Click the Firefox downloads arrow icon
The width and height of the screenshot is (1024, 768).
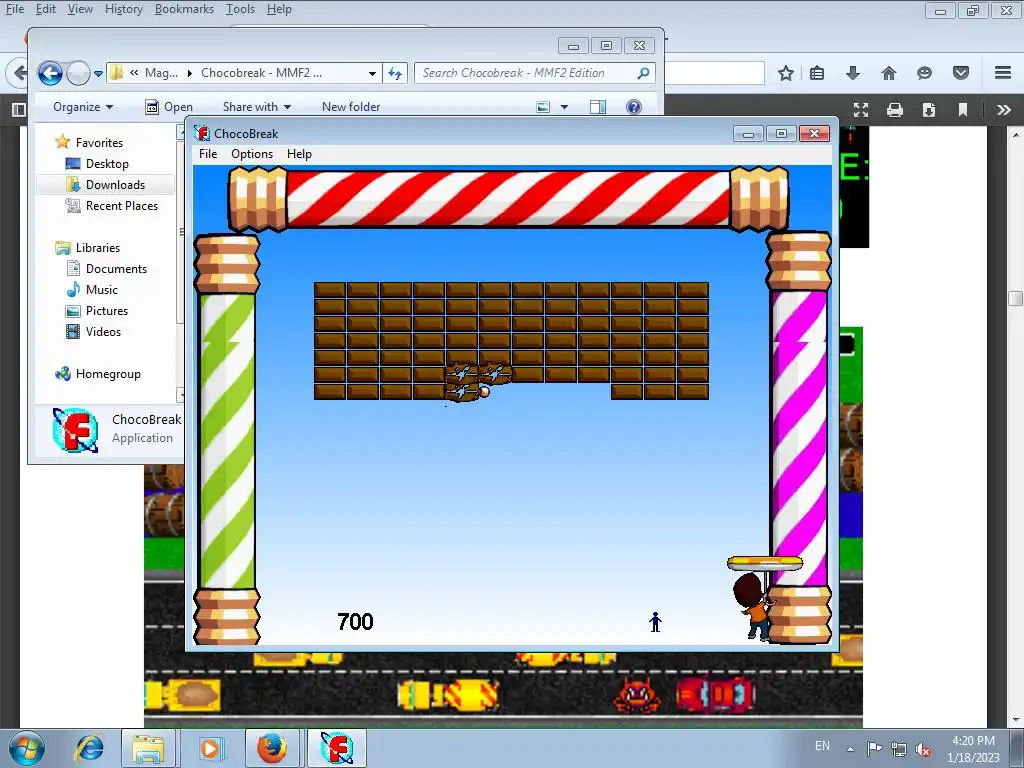(852, 73)
